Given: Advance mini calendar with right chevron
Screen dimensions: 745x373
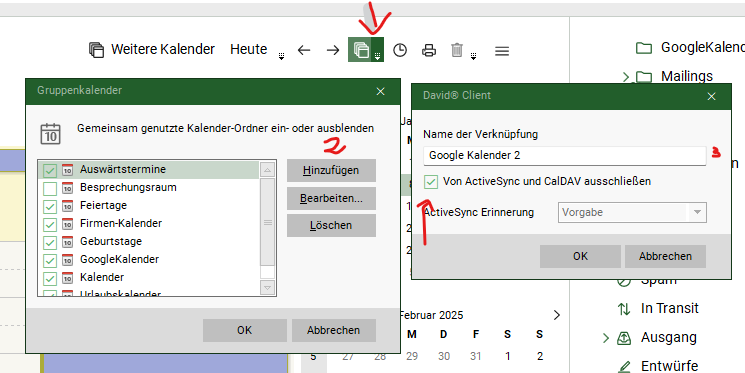Looking at the screenshot, I should coord(557,315).
